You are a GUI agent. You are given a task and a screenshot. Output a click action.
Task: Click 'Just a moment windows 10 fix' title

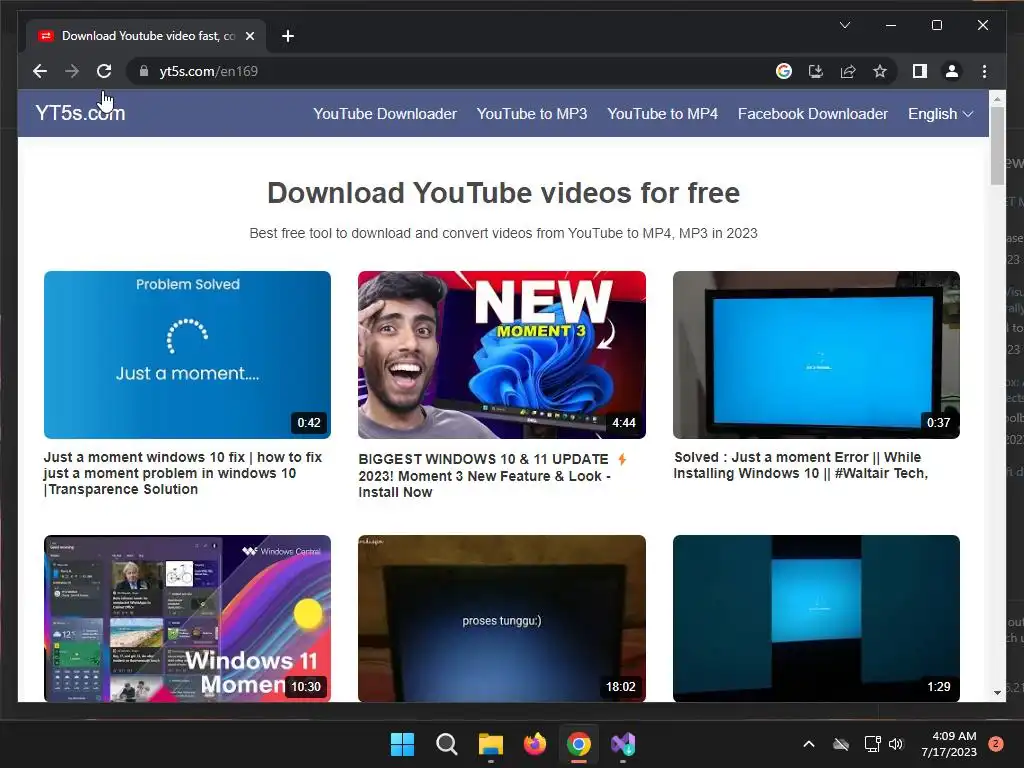click(183, 473)
